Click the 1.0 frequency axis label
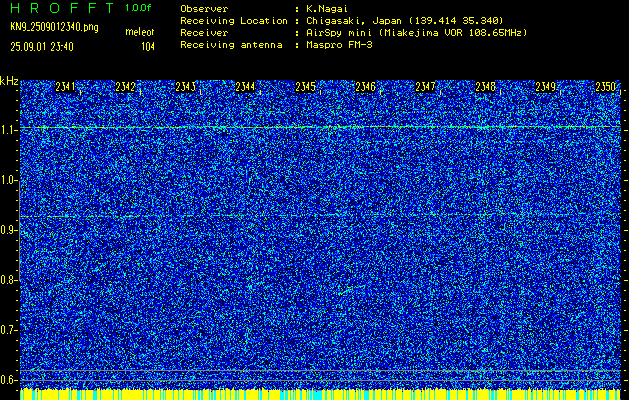The width and height of the screenshot is (629, 400). click(8, 181)
